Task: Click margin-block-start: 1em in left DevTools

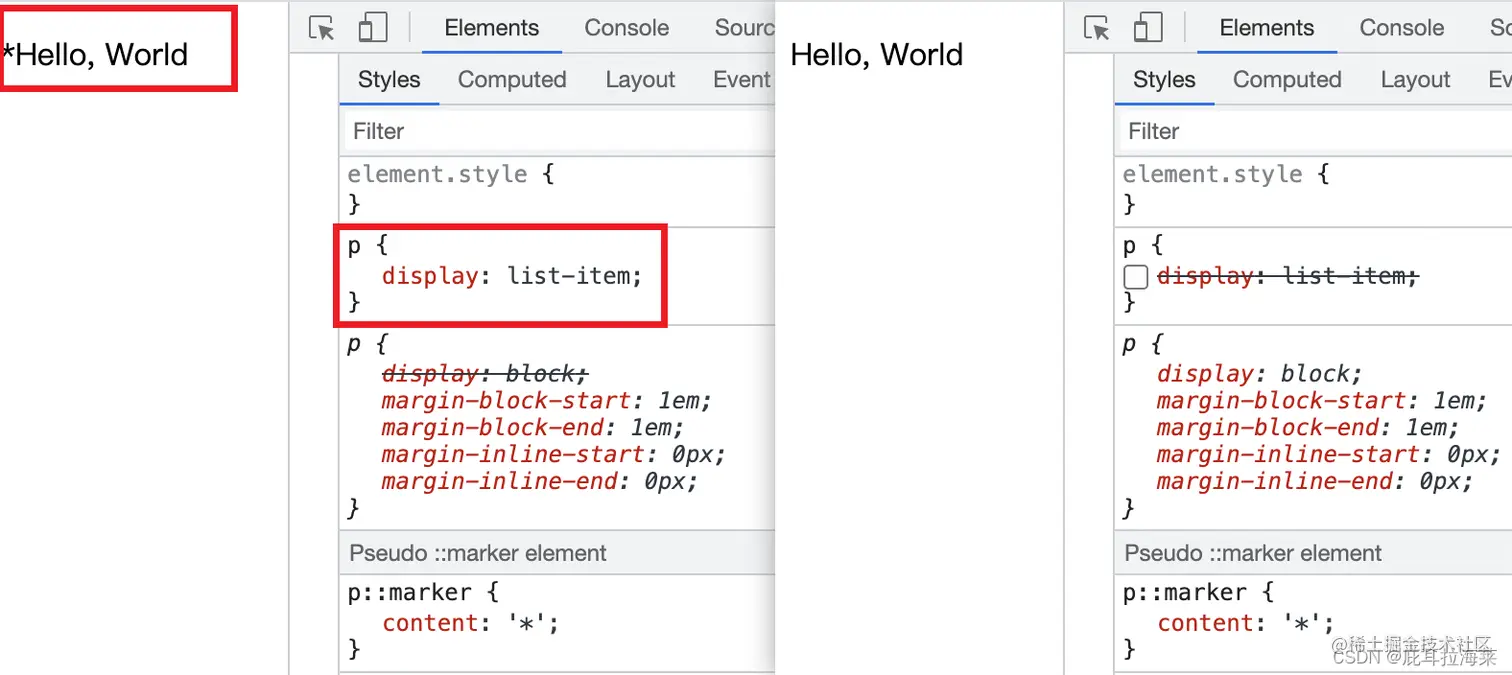Action: coord(547,401)
